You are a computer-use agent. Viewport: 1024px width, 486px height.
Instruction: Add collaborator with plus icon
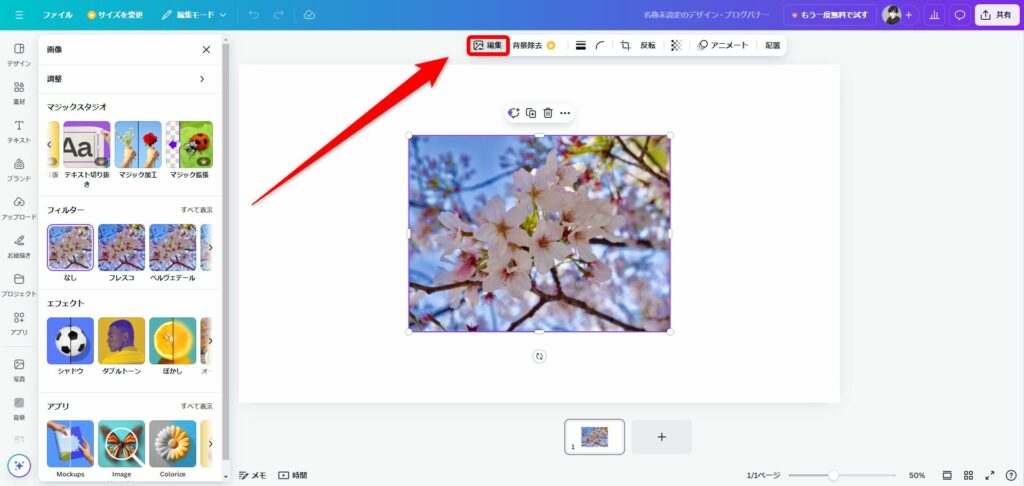(908, 14)
